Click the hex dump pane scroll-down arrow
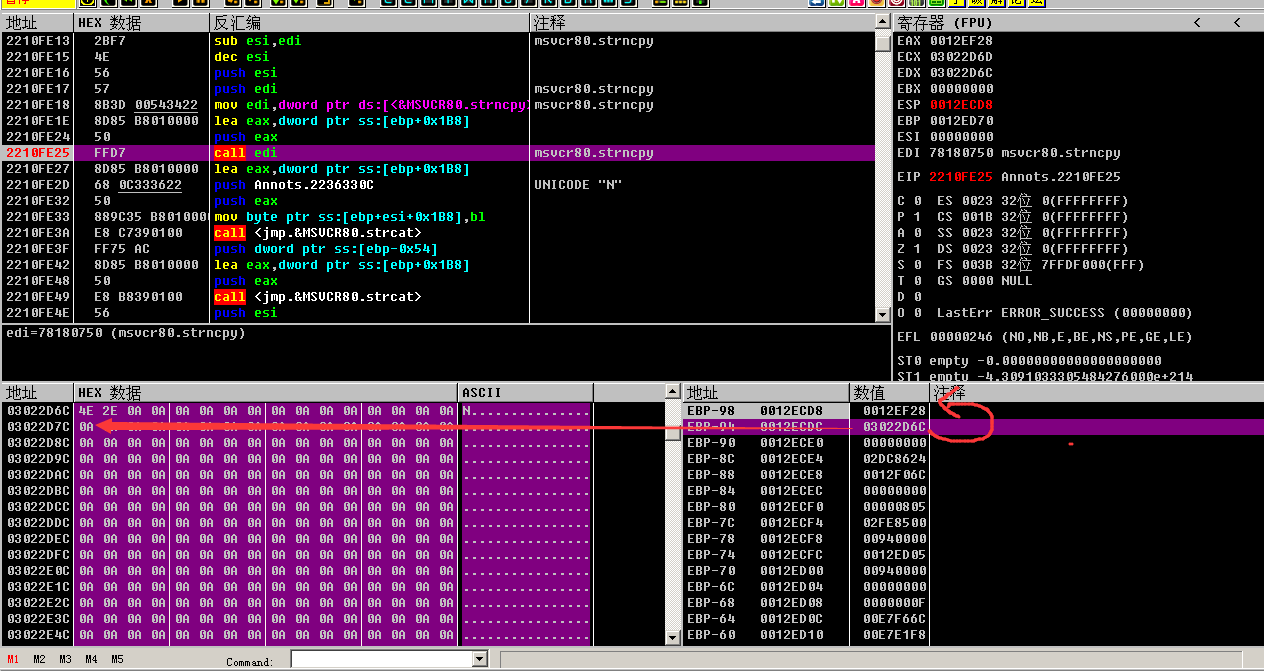 pyautogui.click(x=674, y=636)
